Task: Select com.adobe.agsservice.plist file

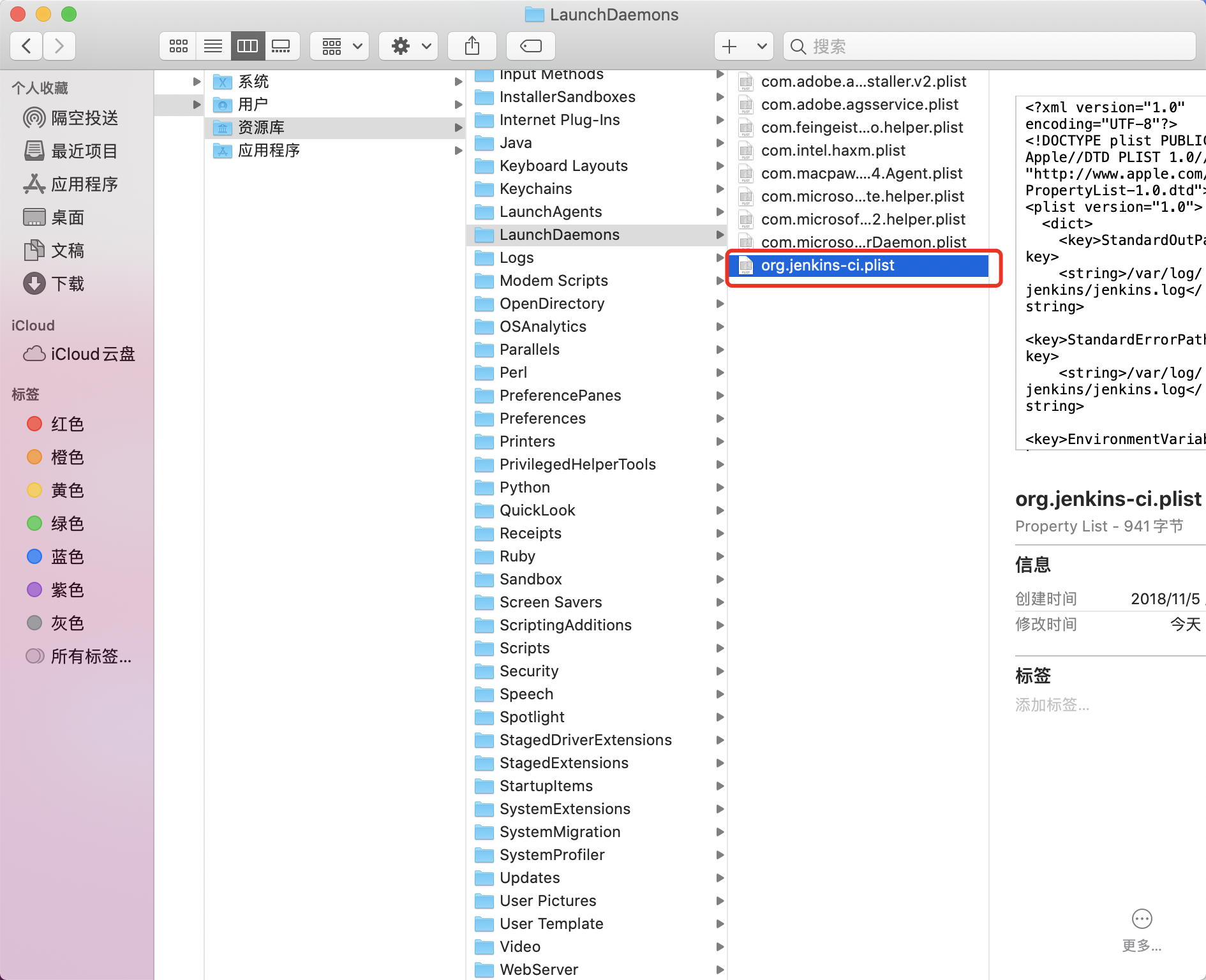Action: 858,105
